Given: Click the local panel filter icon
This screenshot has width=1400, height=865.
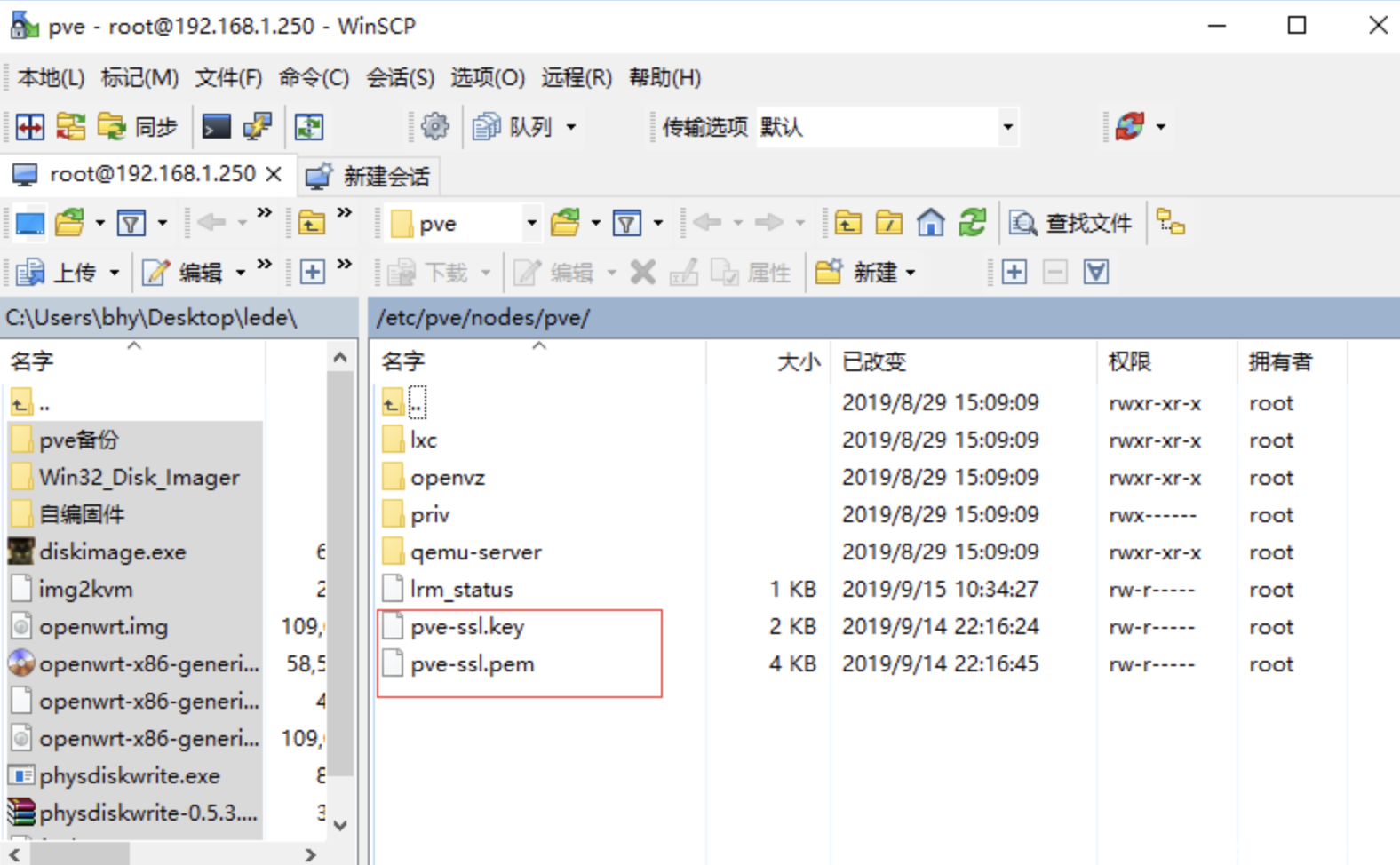Looking at the screenshot, I should coord(131,223).
